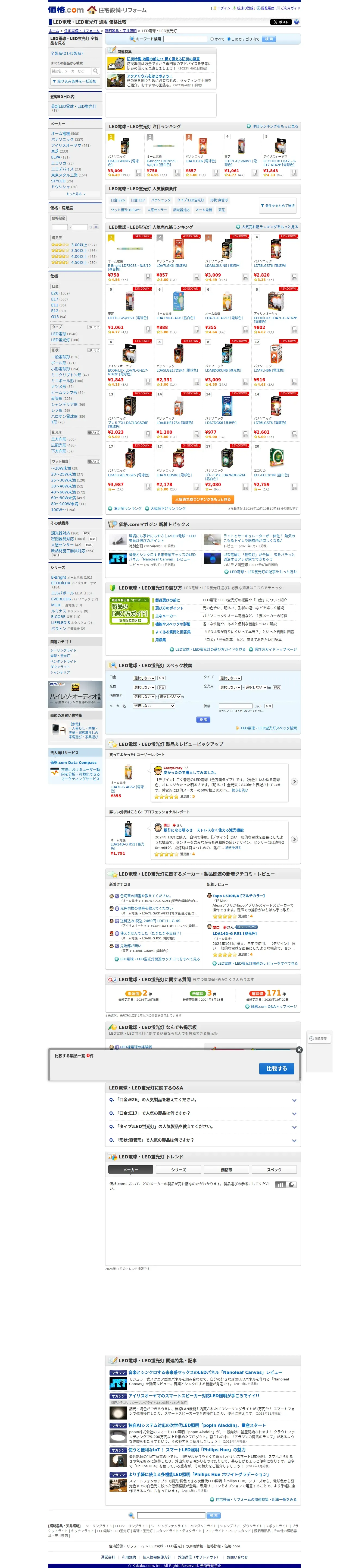
Task: Click bar chart view icon in trend section
Action: point(280,1184)
